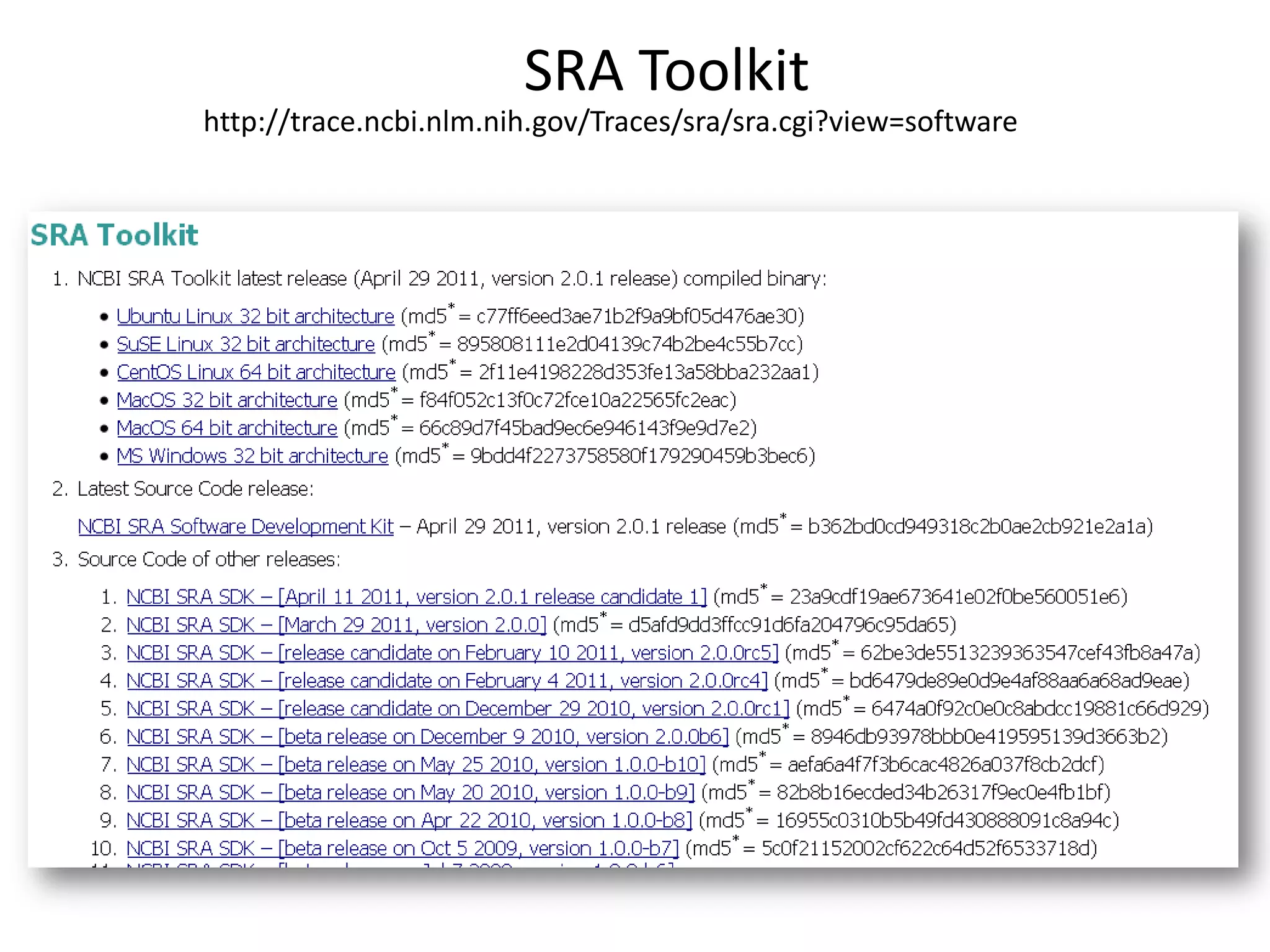Open beta release Oct 5 2009 1.0.0-b7
The height and width of the screenshot is (952, 1270).
click(402, 848)
